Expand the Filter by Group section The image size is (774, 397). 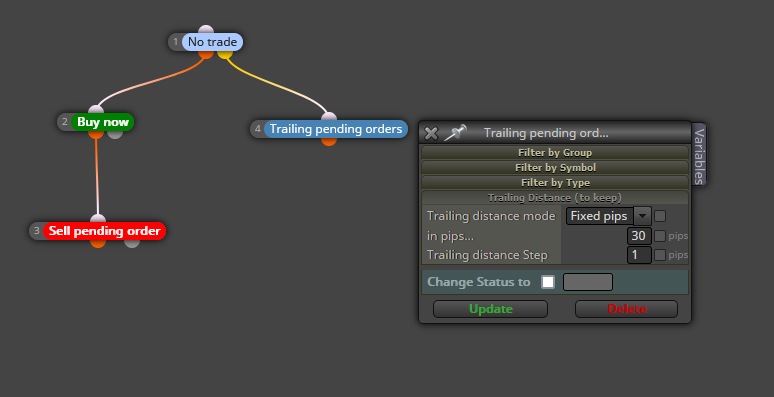point(555,153)
